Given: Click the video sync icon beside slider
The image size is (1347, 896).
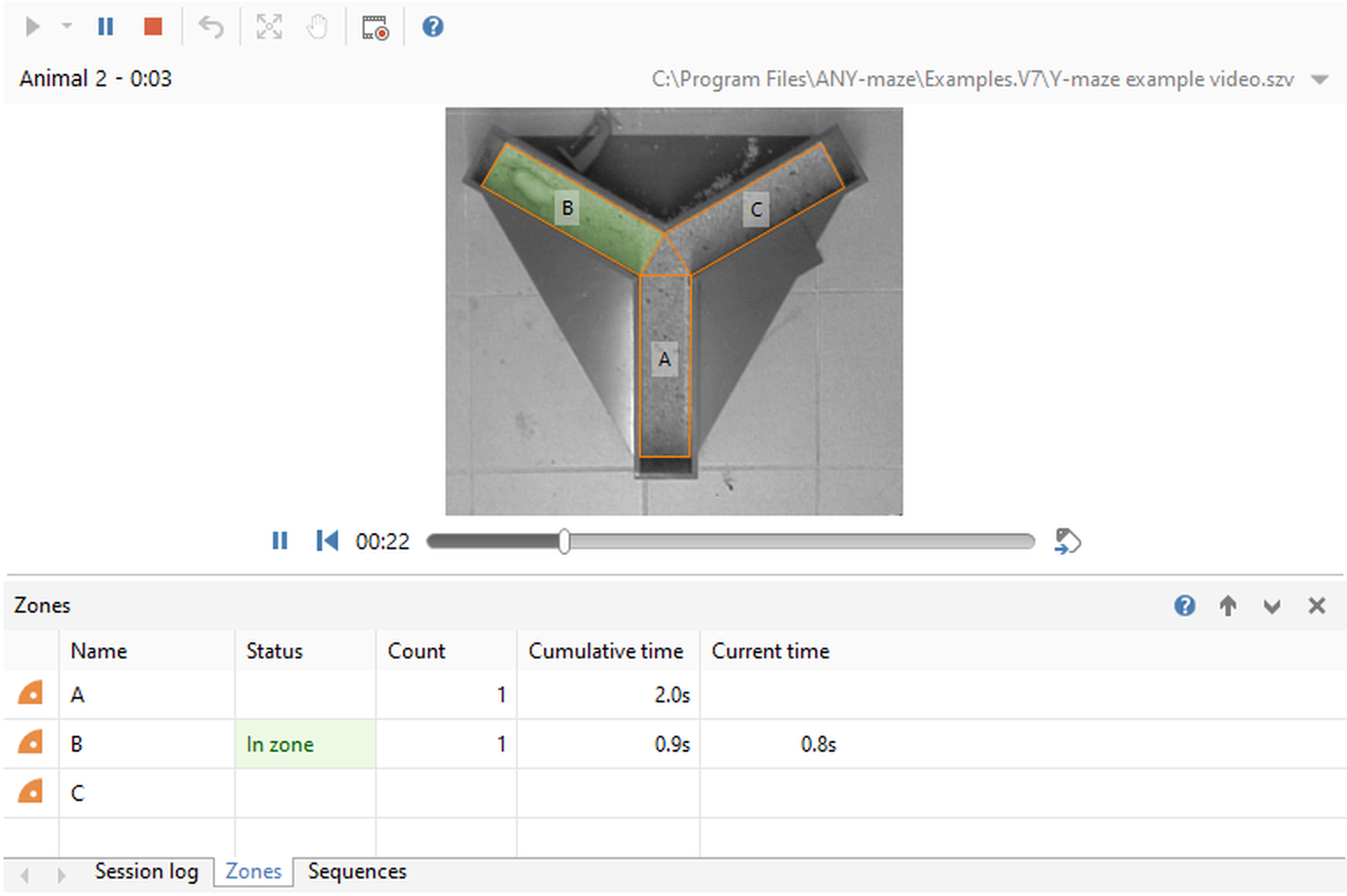Looking at the screenshot, I should tap(1067, 541).
